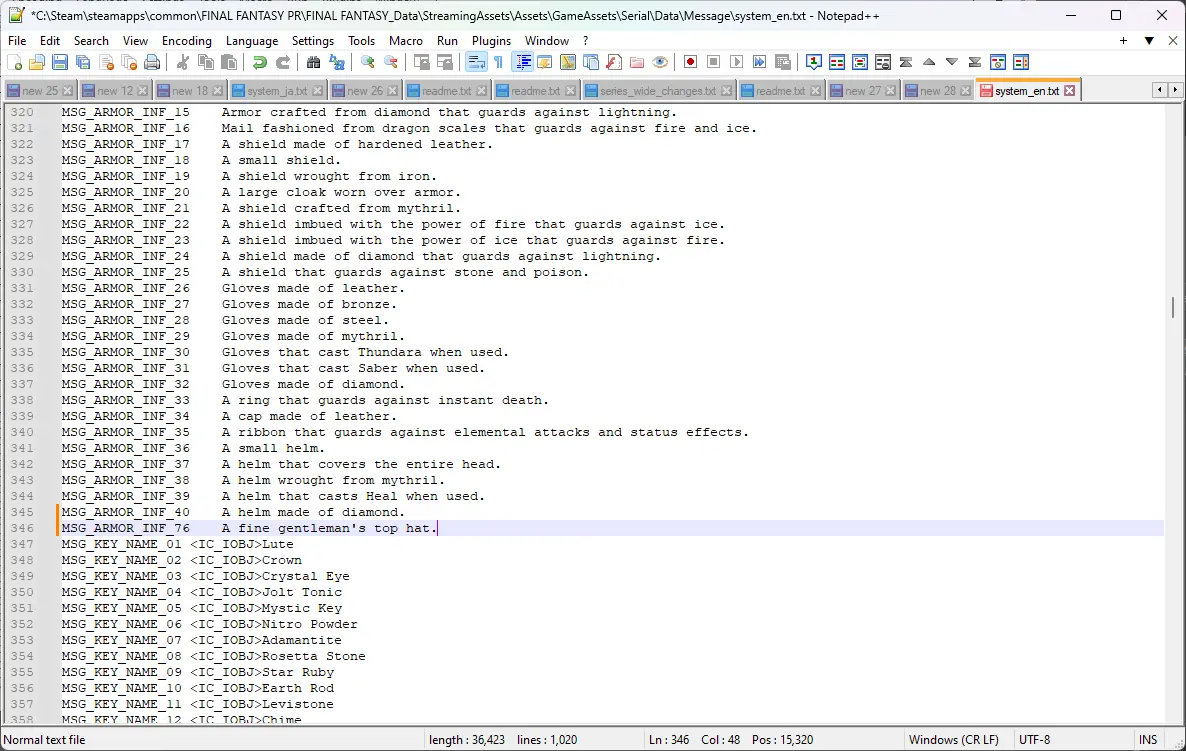Open the document list dropdown arrow

pyautogui.click(x=1149, y=41)
